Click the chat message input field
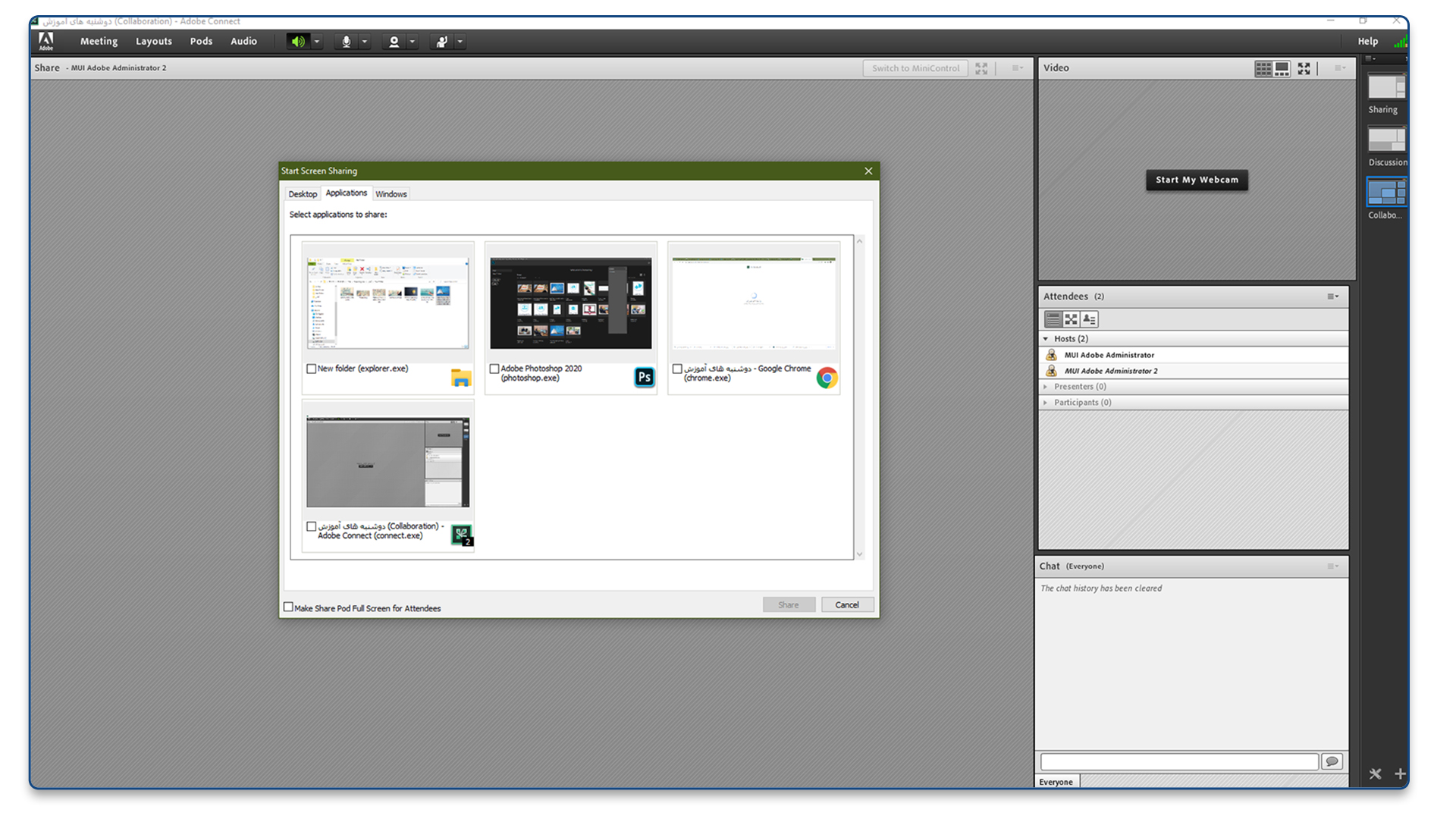1456x819 pixels. 1181,761
